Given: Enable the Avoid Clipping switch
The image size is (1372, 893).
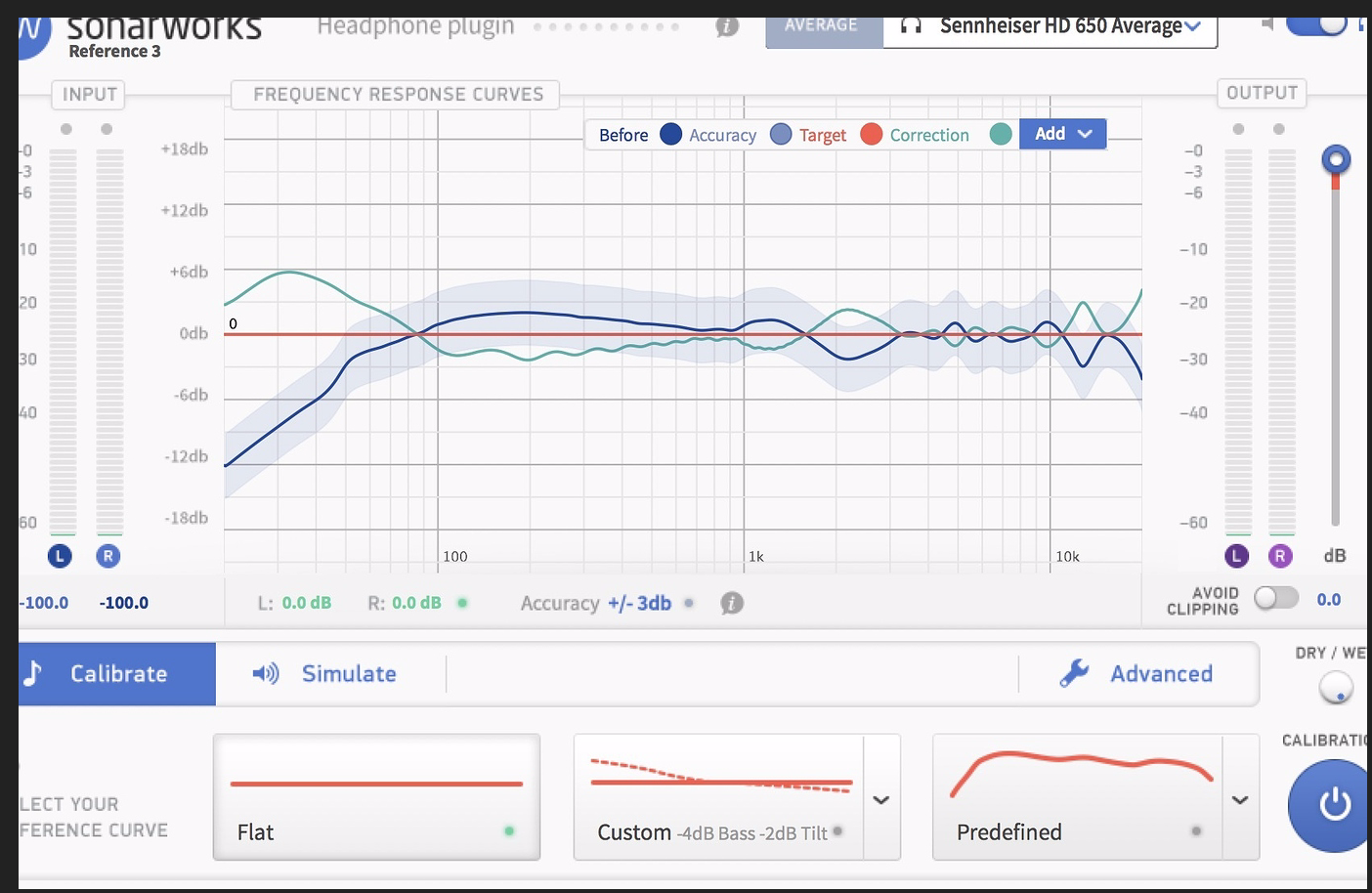Looking at the screenshot, I should [1276, 597].
